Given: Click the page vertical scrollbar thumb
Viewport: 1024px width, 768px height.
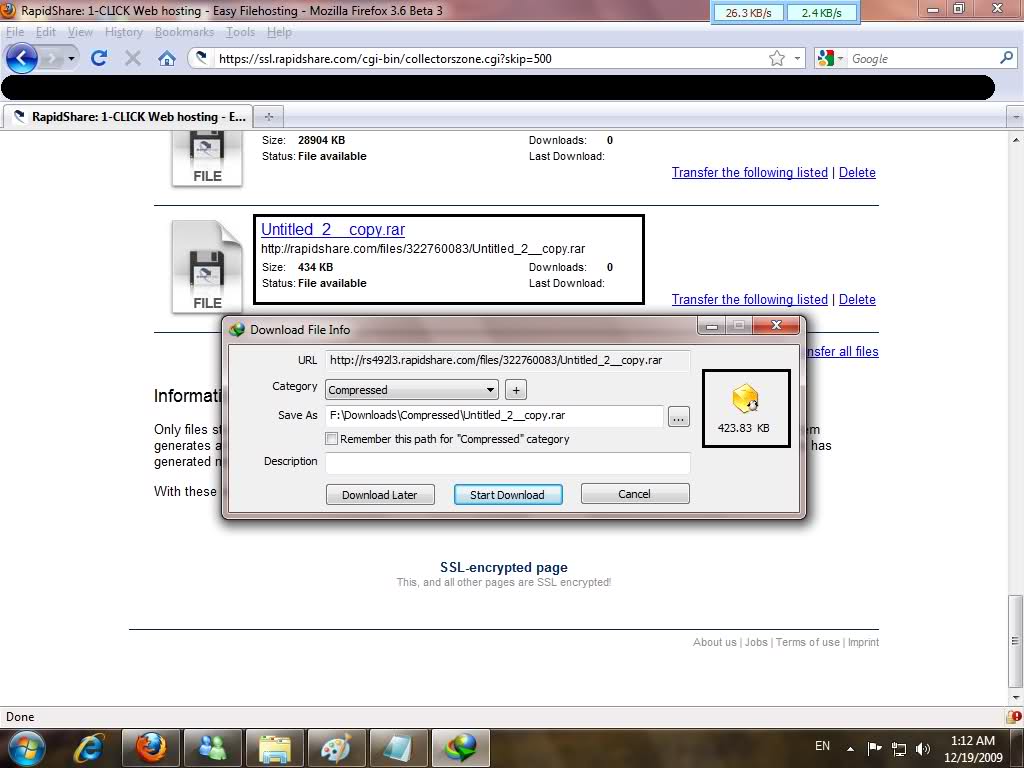Looking at the screenshot, I should [1016, 641].
